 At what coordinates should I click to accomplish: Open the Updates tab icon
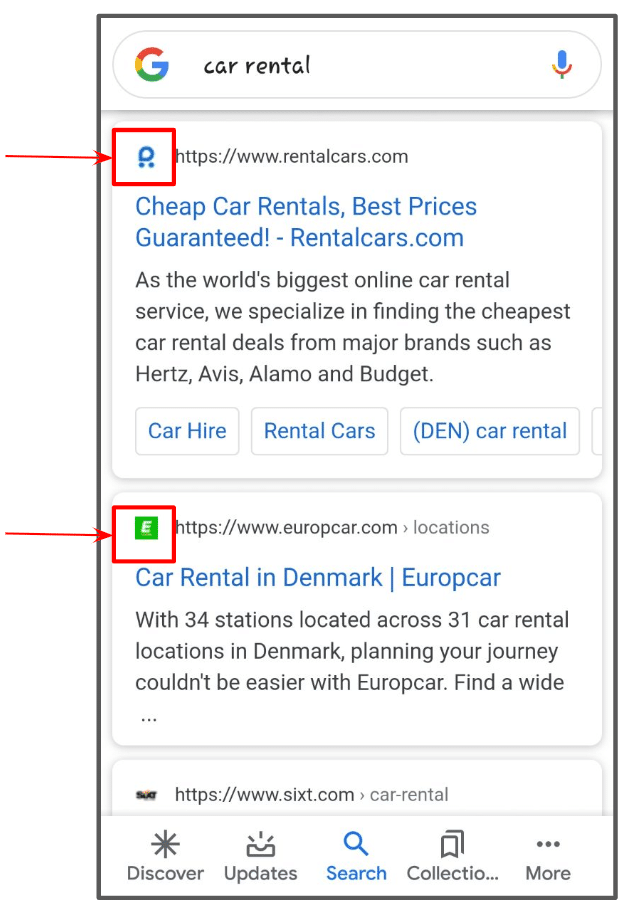(x=261, y=844)
